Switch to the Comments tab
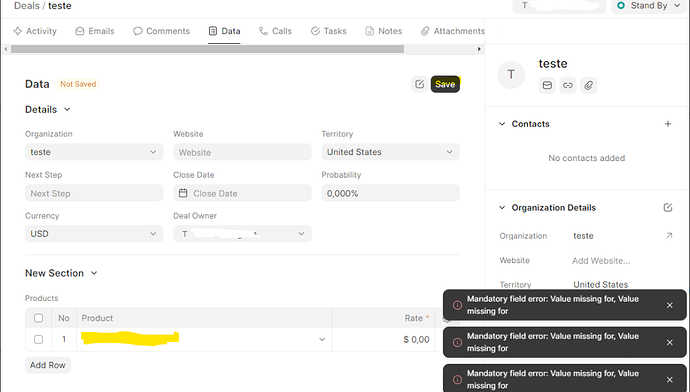The image size is (690, 392). pos(161,31)
